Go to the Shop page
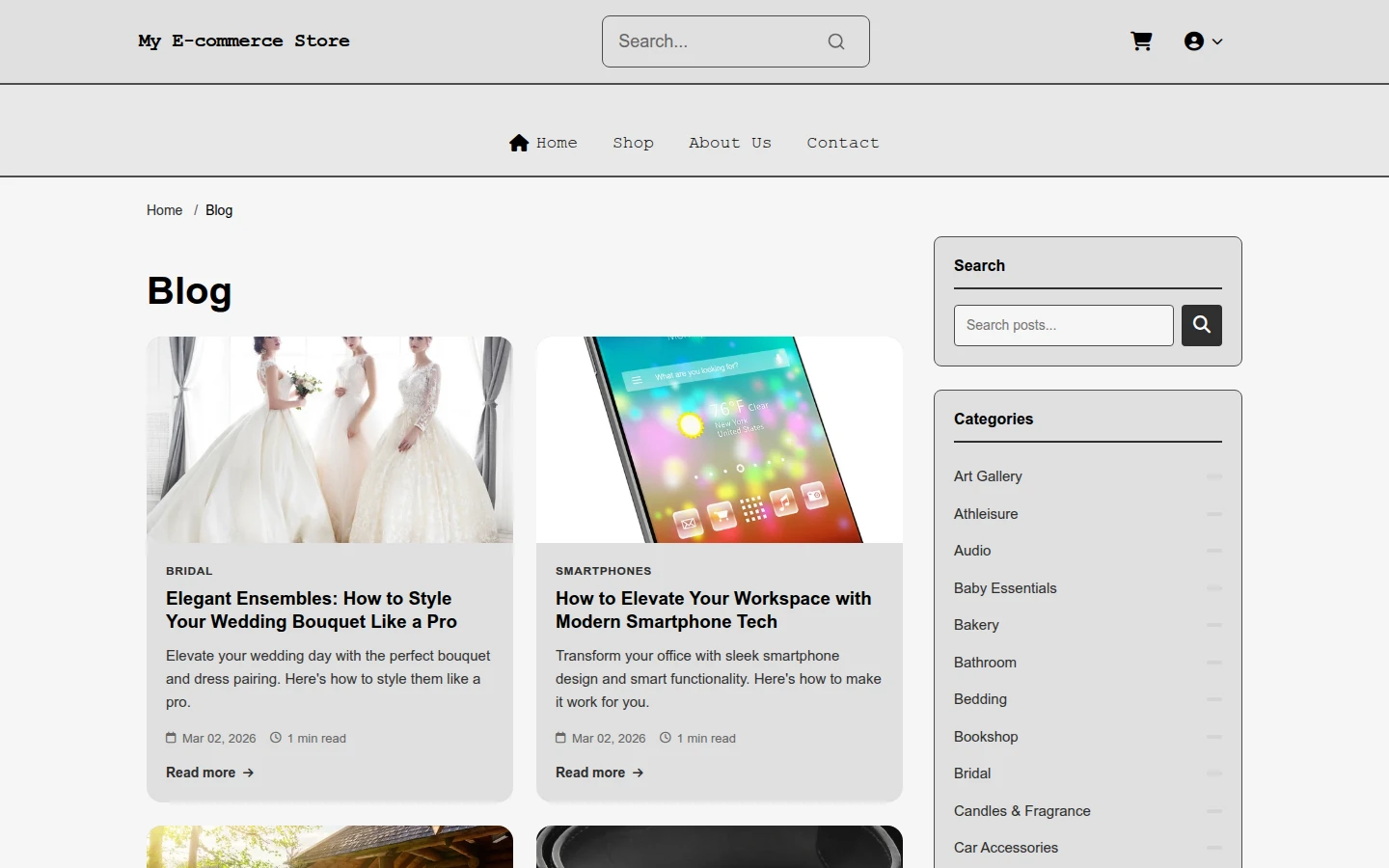Image resolution: width=1389 pixels, height=868 pixels. [633, 143]
